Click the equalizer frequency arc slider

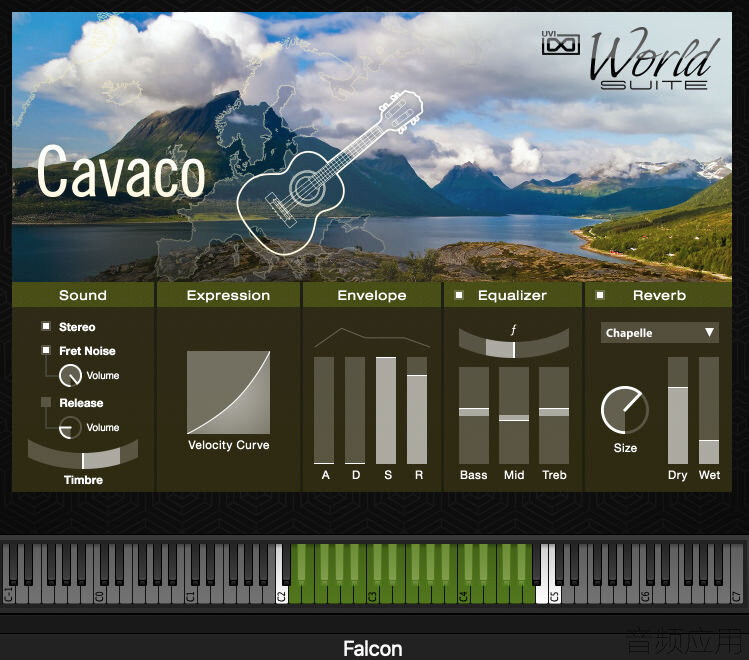point(514,343)
